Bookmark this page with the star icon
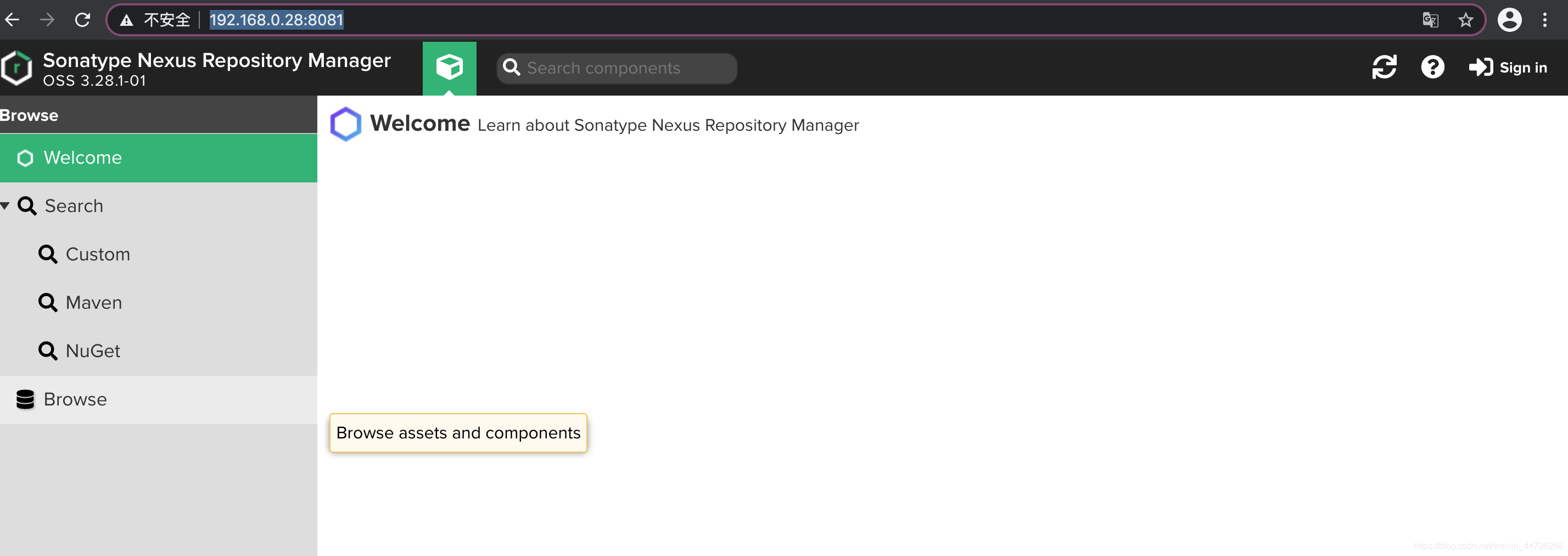1568x556 pixels. (1465, 20)
